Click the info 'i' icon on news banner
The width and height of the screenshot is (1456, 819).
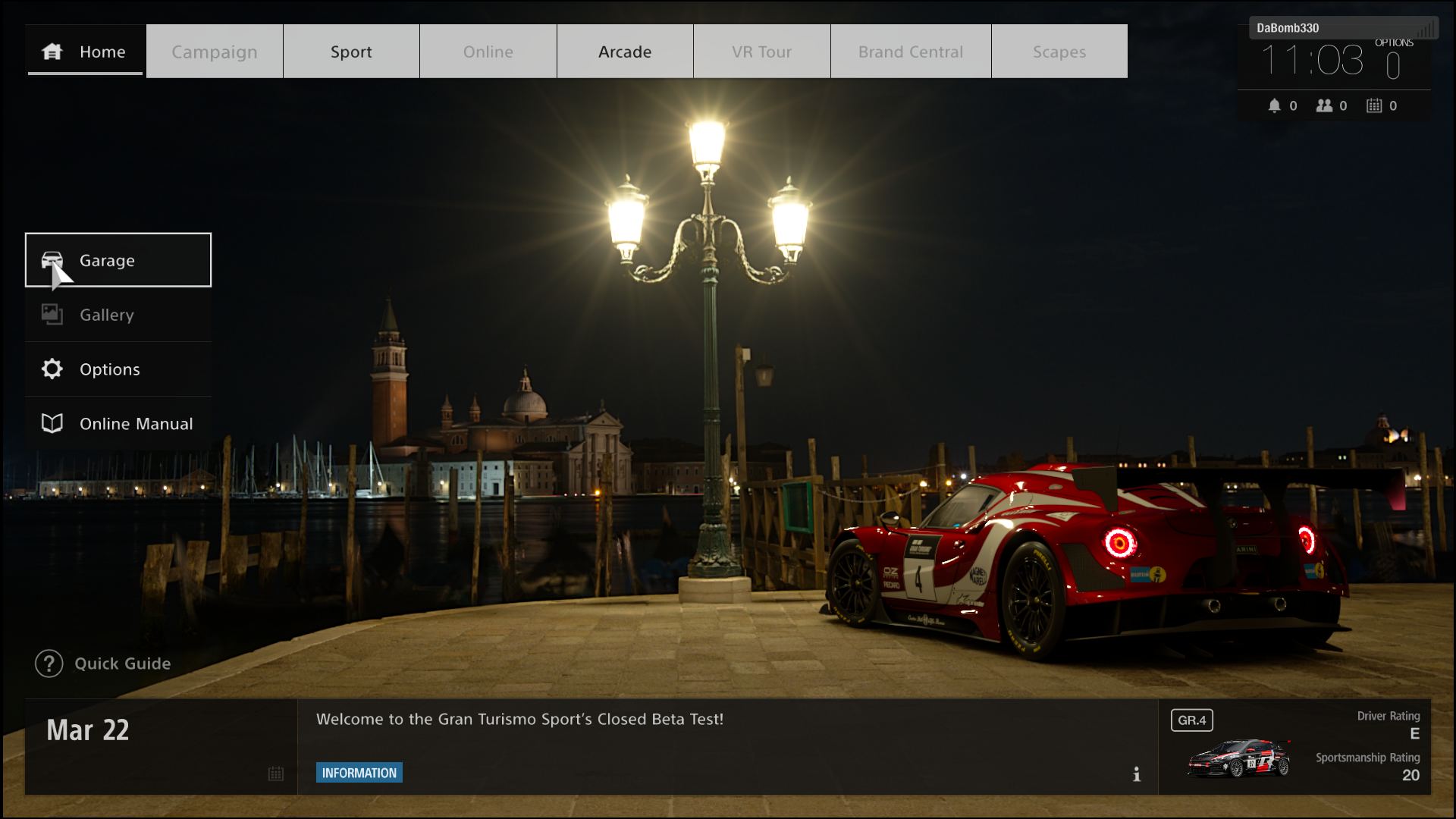[1136, 774]
